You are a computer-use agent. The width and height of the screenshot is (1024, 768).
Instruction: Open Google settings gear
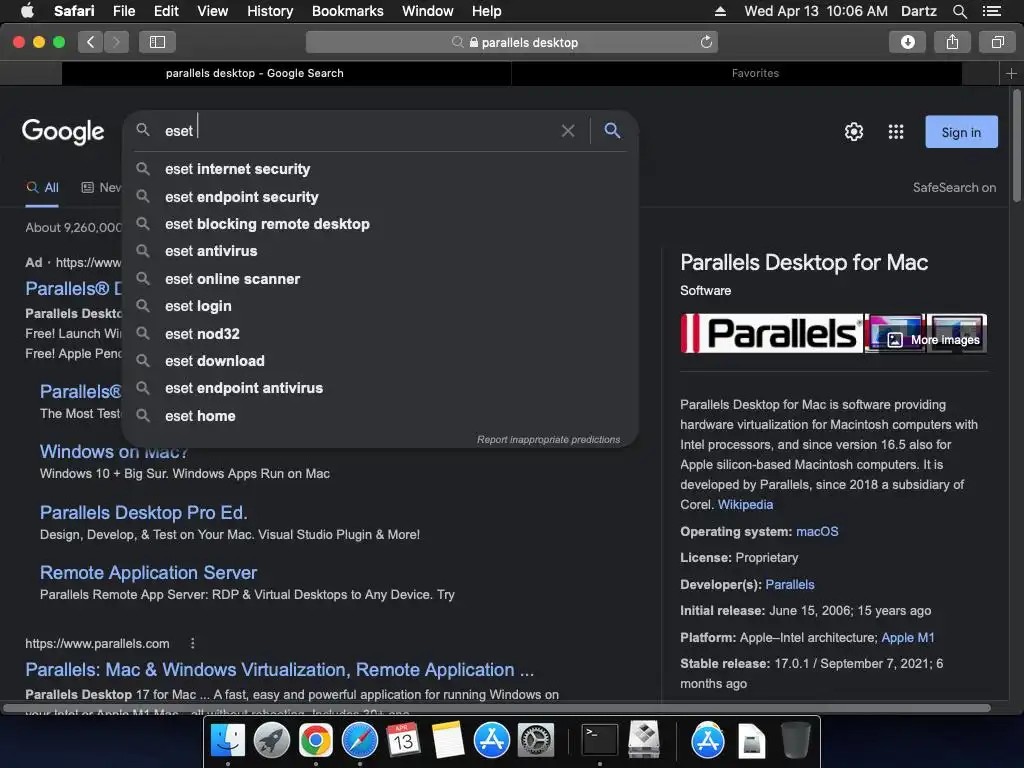[x=854, y=132]
